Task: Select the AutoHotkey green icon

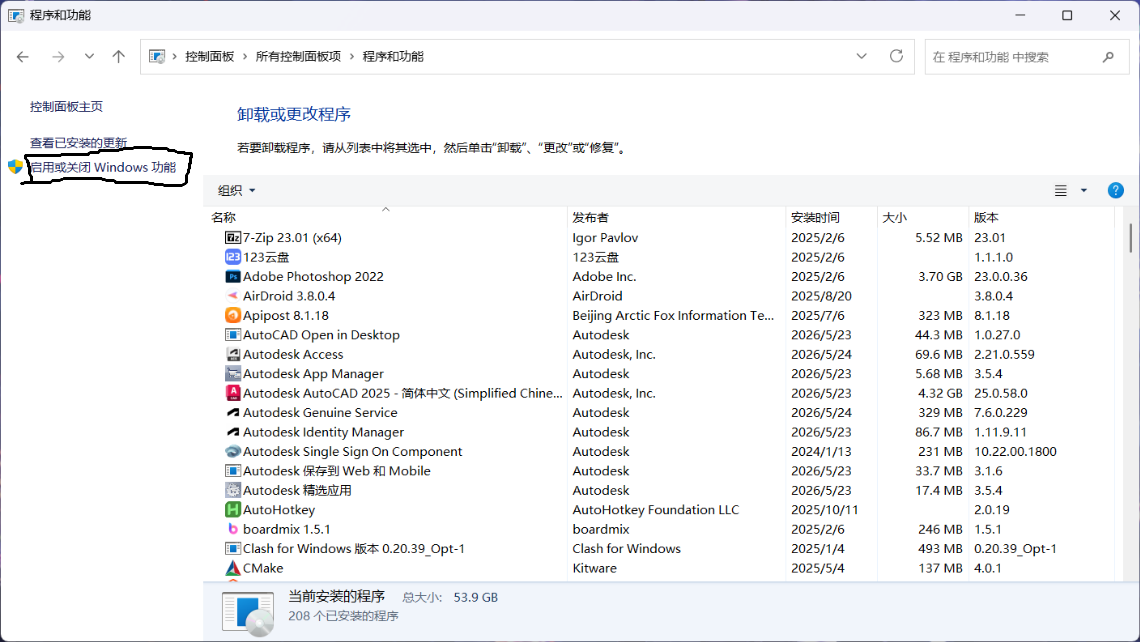Action: click(x=233, y=510)
